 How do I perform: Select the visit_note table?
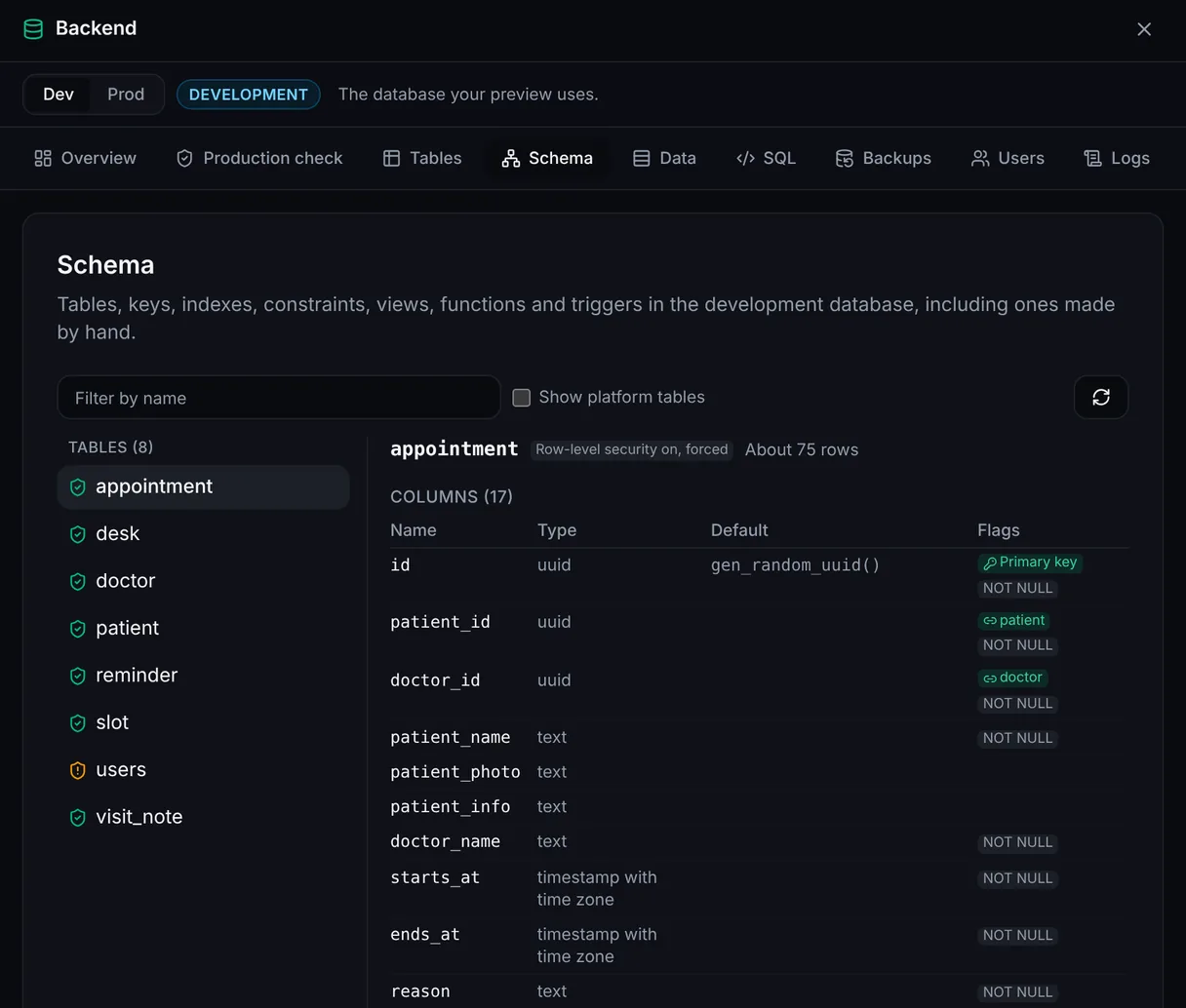203,817
